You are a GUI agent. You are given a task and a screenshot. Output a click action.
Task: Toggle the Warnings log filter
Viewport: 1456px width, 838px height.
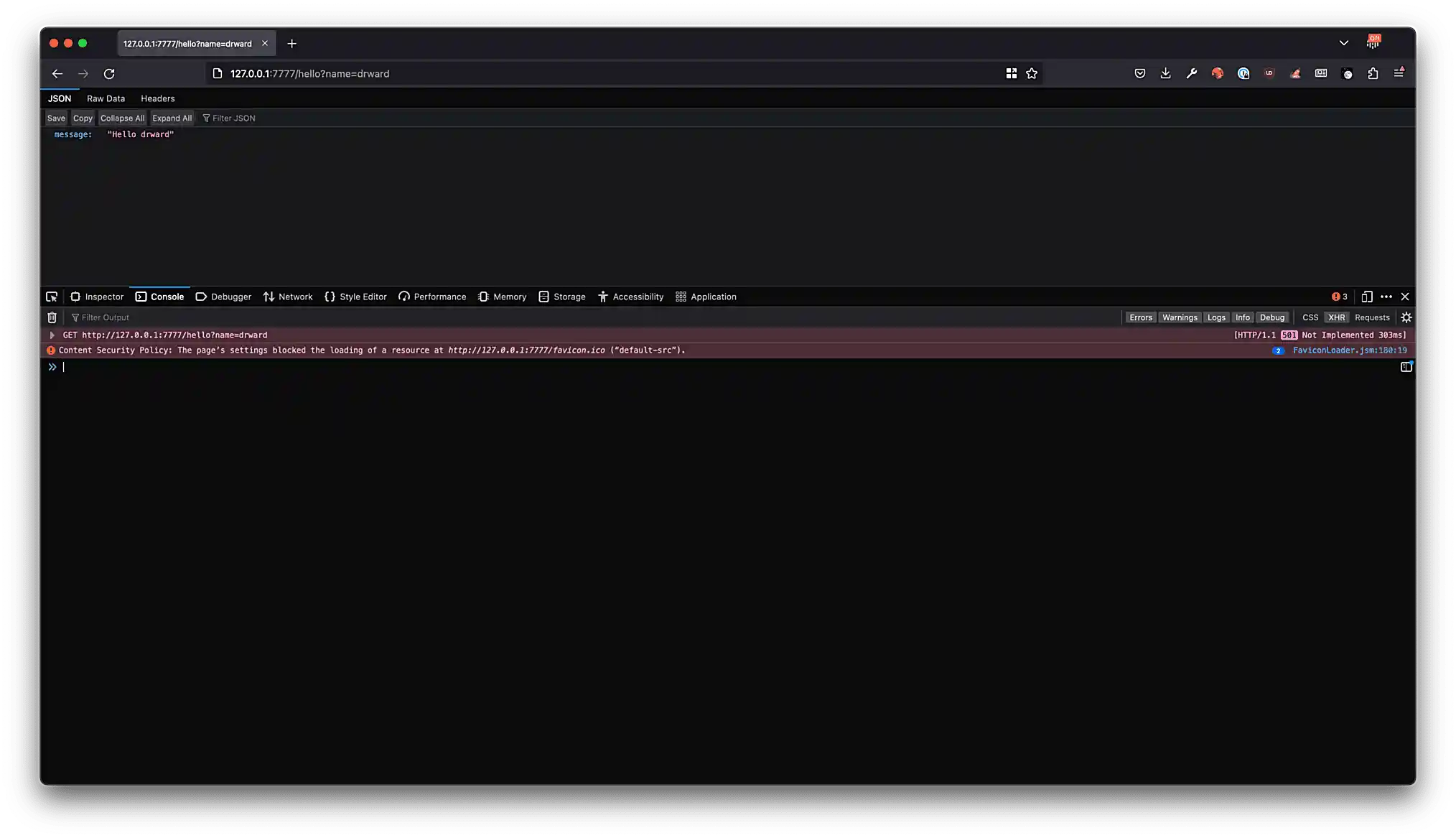1180,317
